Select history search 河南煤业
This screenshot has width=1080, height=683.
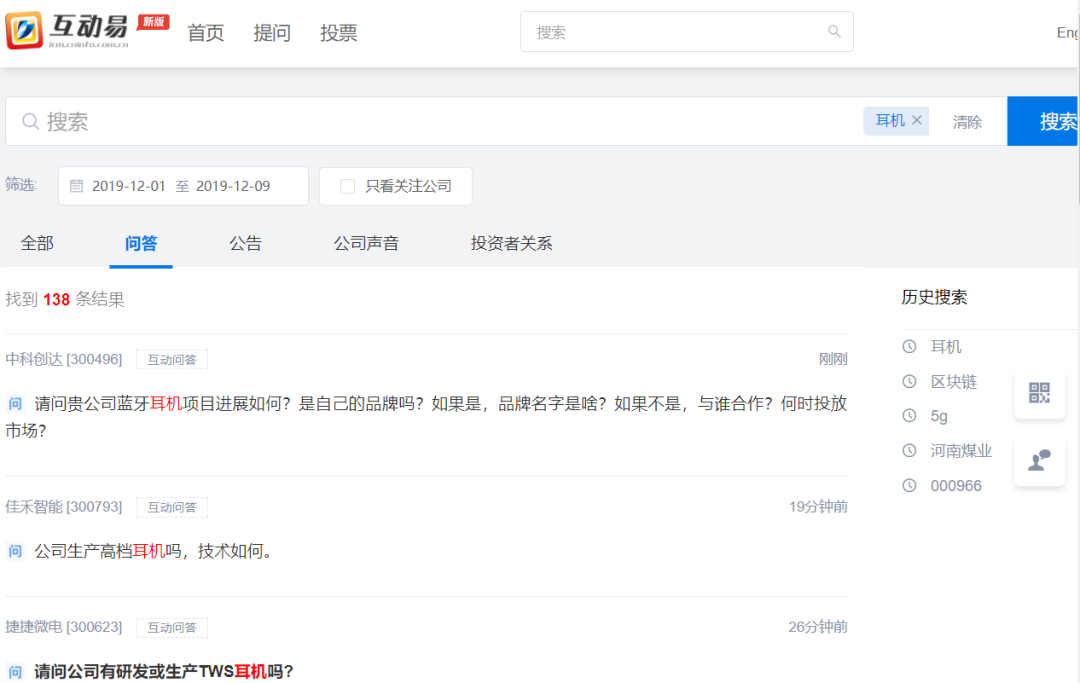961,450
